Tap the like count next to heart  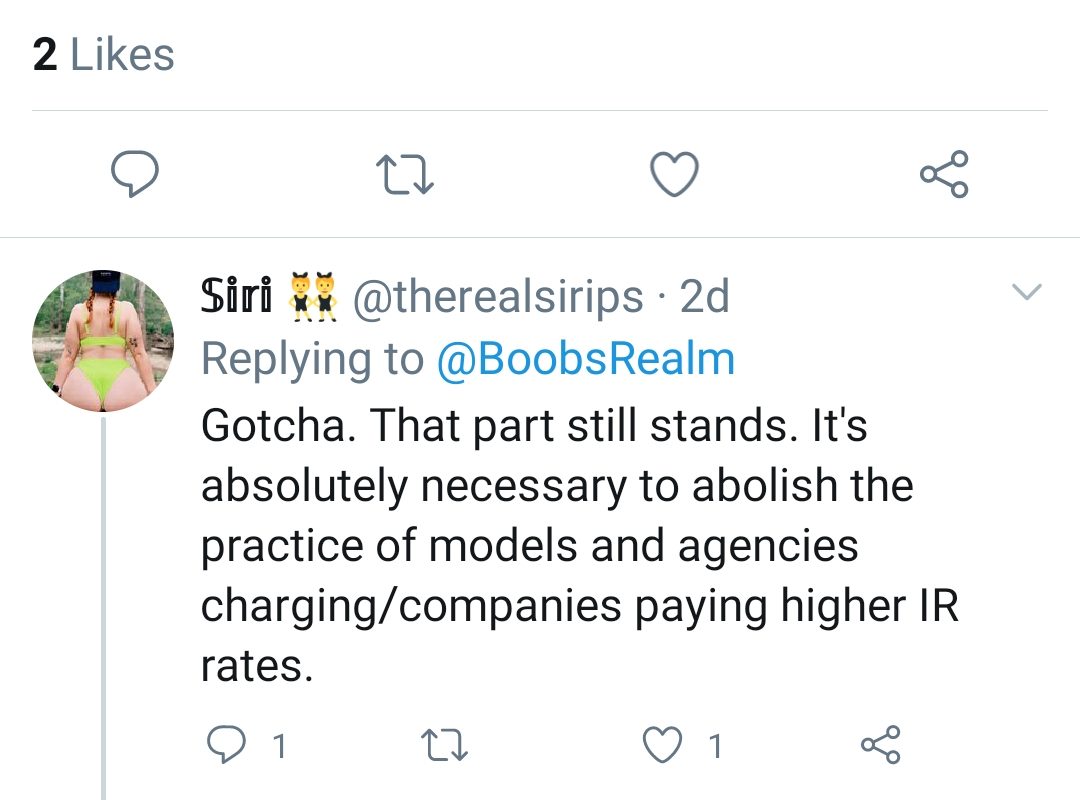click(x=716, y=746)
